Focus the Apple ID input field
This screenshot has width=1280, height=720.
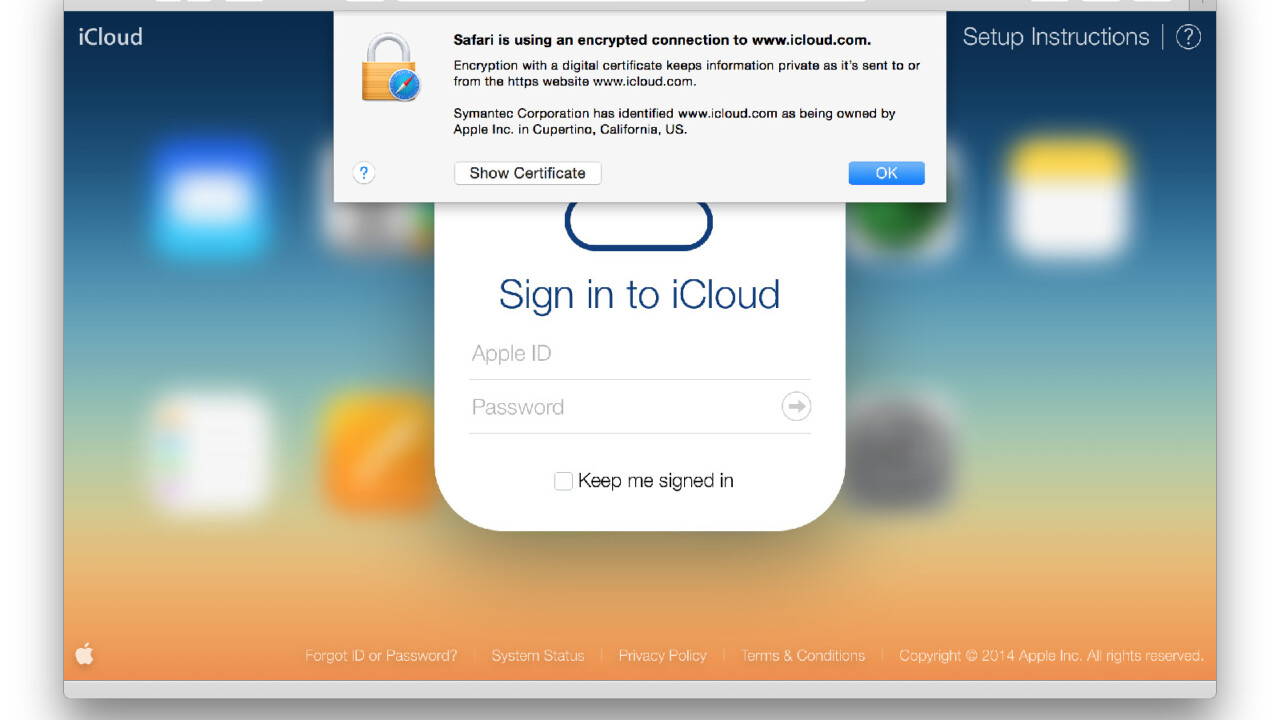coord(638,354)
